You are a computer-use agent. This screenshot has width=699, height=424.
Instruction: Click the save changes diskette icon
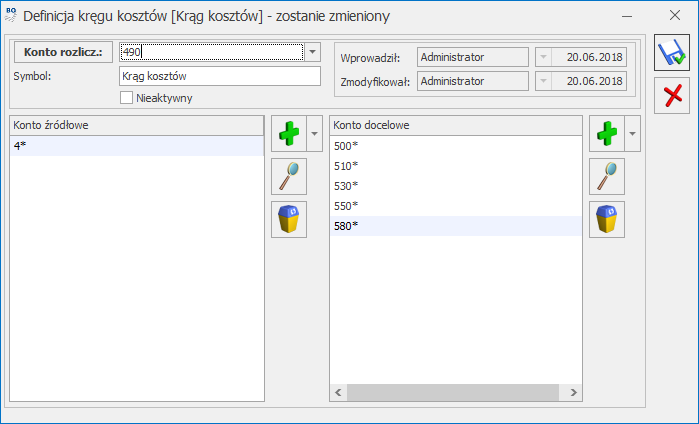[675, 54]
